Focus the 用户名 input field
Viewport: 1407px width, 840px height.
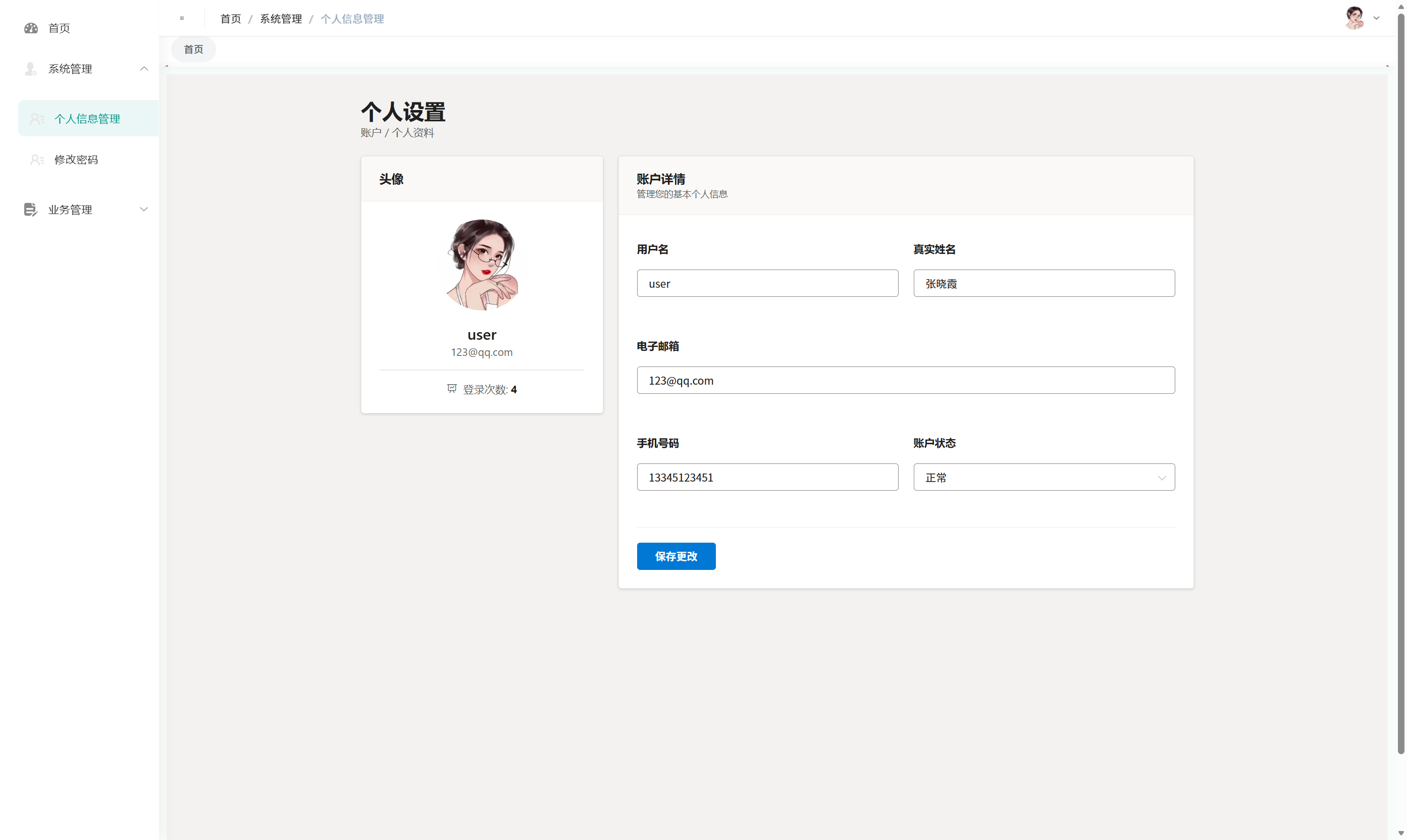click(767, 283)
